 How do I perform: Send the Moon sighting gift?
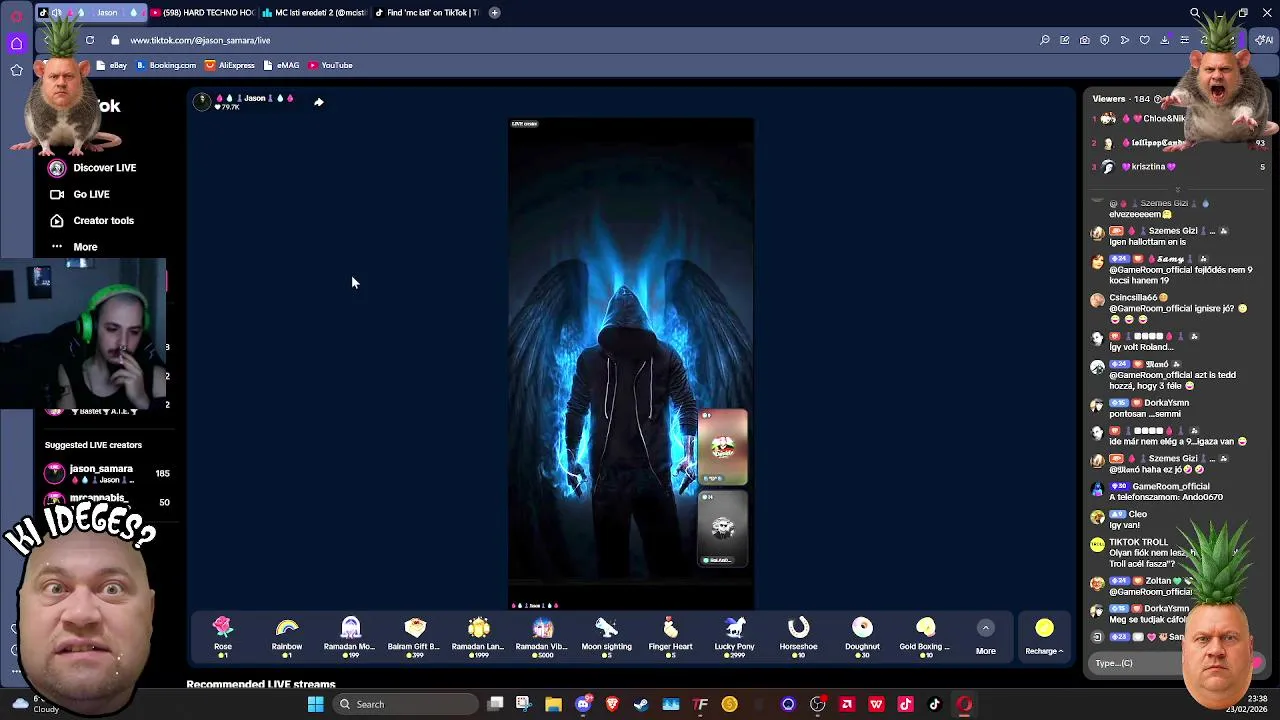click(606, 635)
